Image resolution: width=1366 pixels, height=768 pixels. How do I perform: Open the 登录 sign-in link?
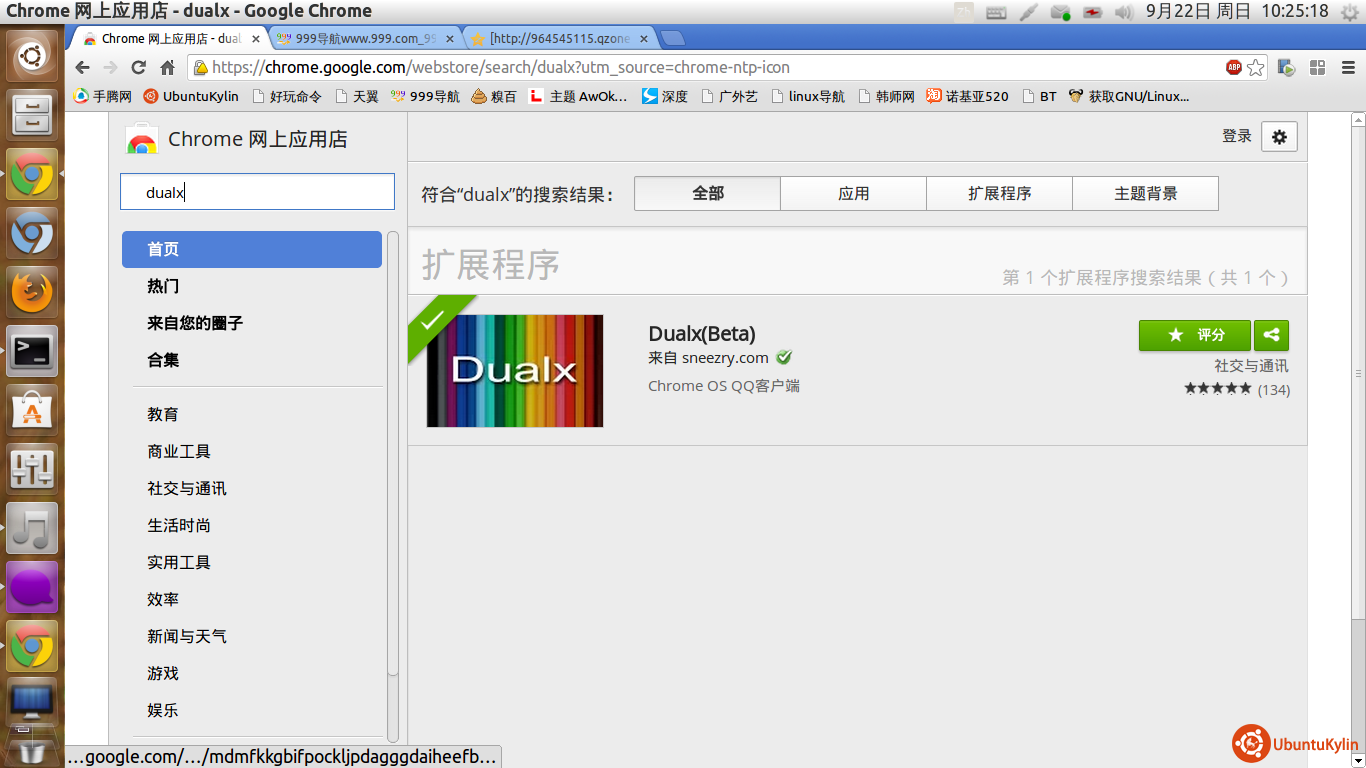pos(1236,136)
